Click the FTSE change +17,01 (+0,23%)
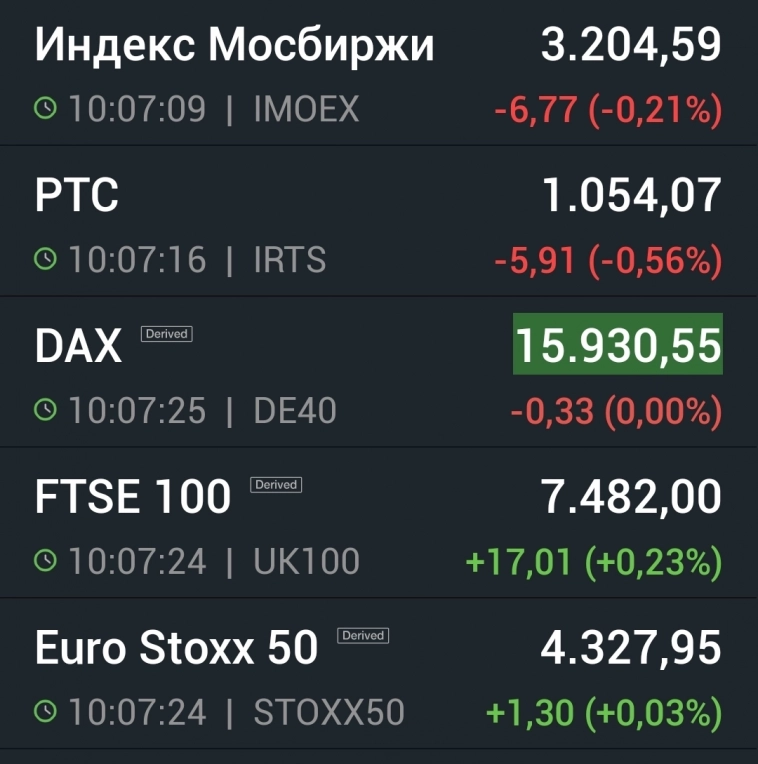Viewport: 758px width, 764px height. (594, 562)
